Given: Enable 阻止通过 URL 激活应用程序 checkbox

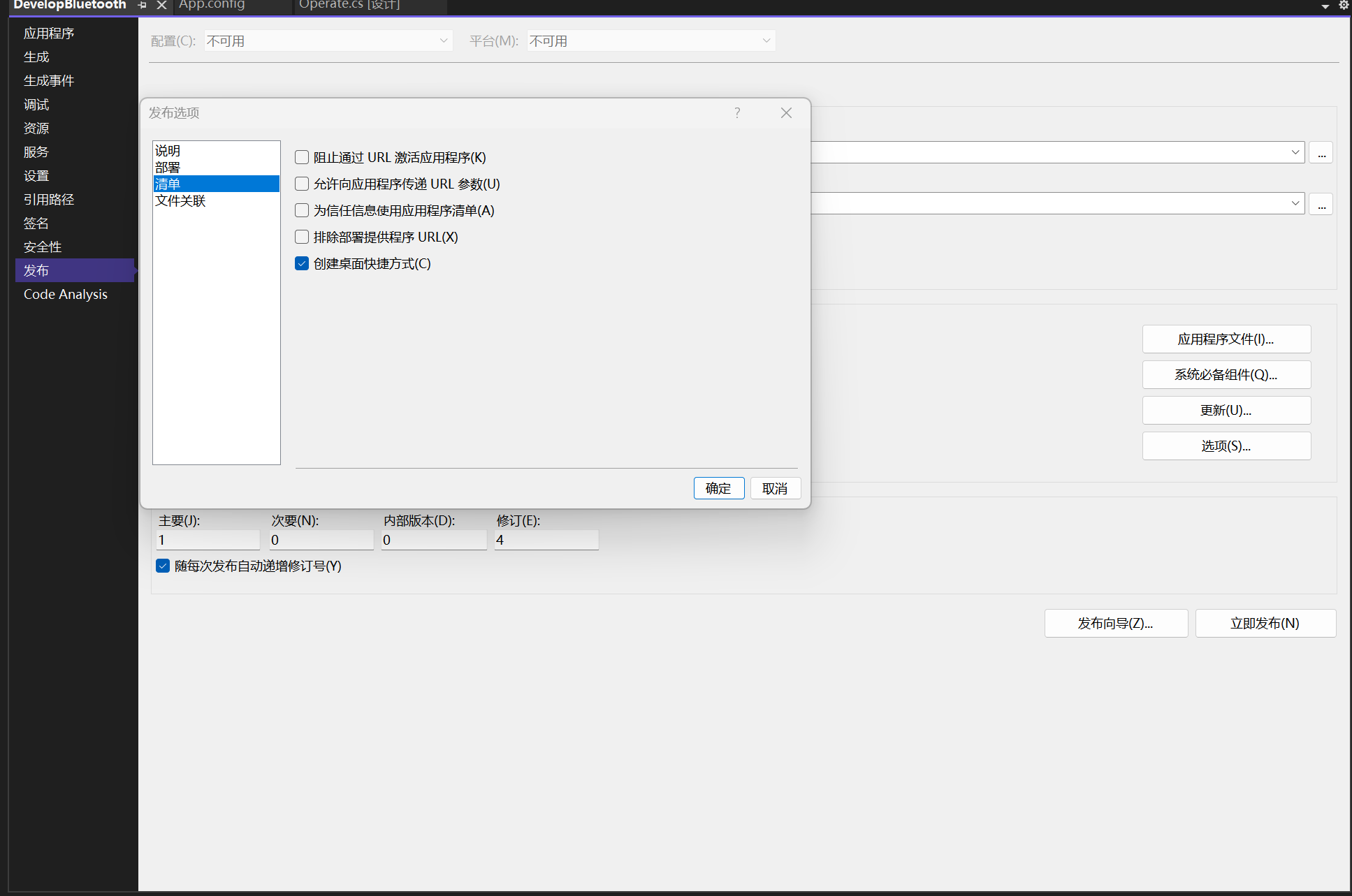Looking at the screenshot, I should [x=302, y=157].
